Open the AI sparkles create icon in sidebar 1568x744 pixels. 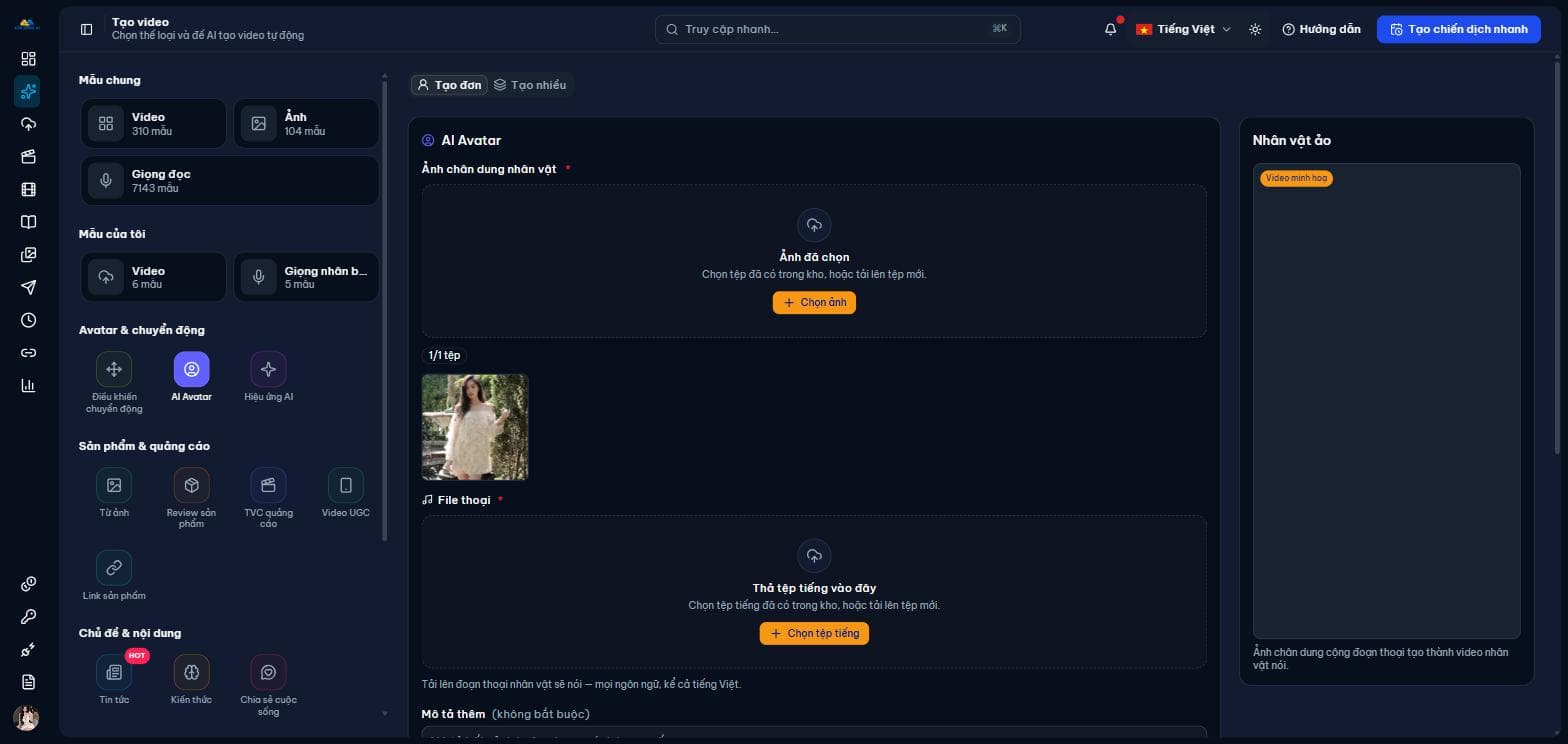(x=28, y=92)
